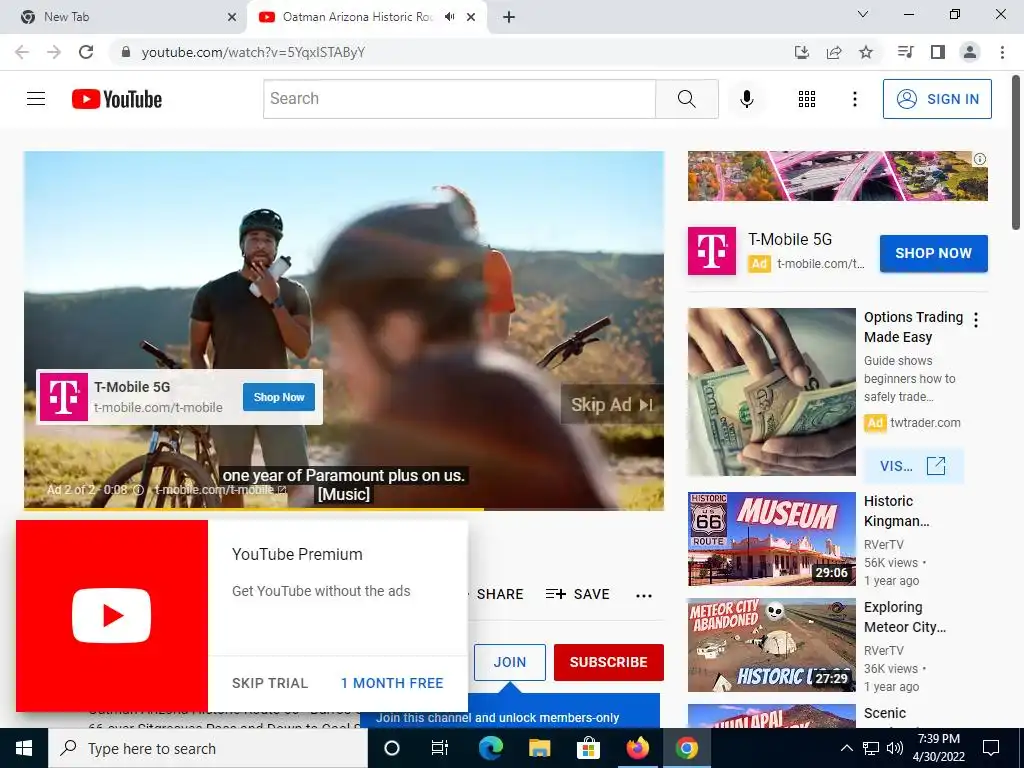This screenshot has width=1024, height=768.
Task: Click the search magnifier button
Action: point(686,99)
